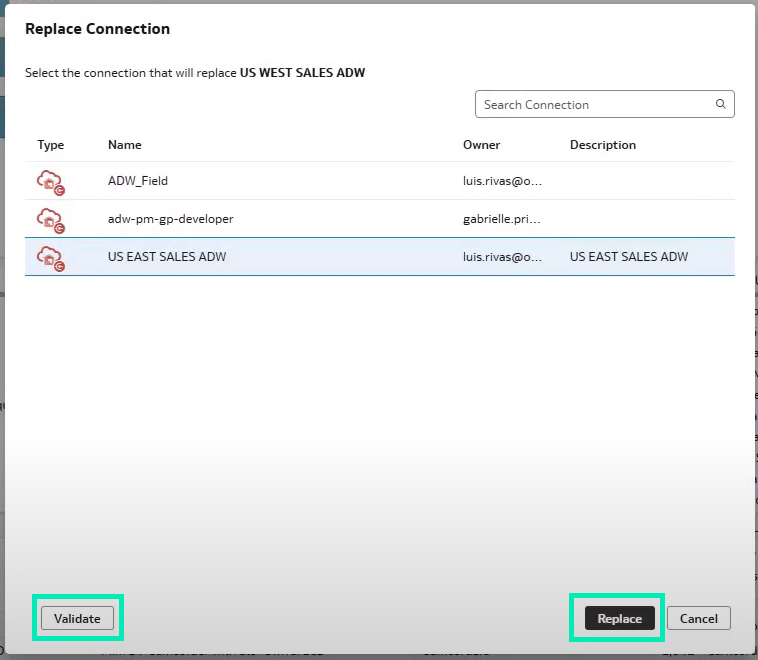This screenshot has height=660, width=758.
Task: Focus the Search Connection text field
Action: click(595, 104)
